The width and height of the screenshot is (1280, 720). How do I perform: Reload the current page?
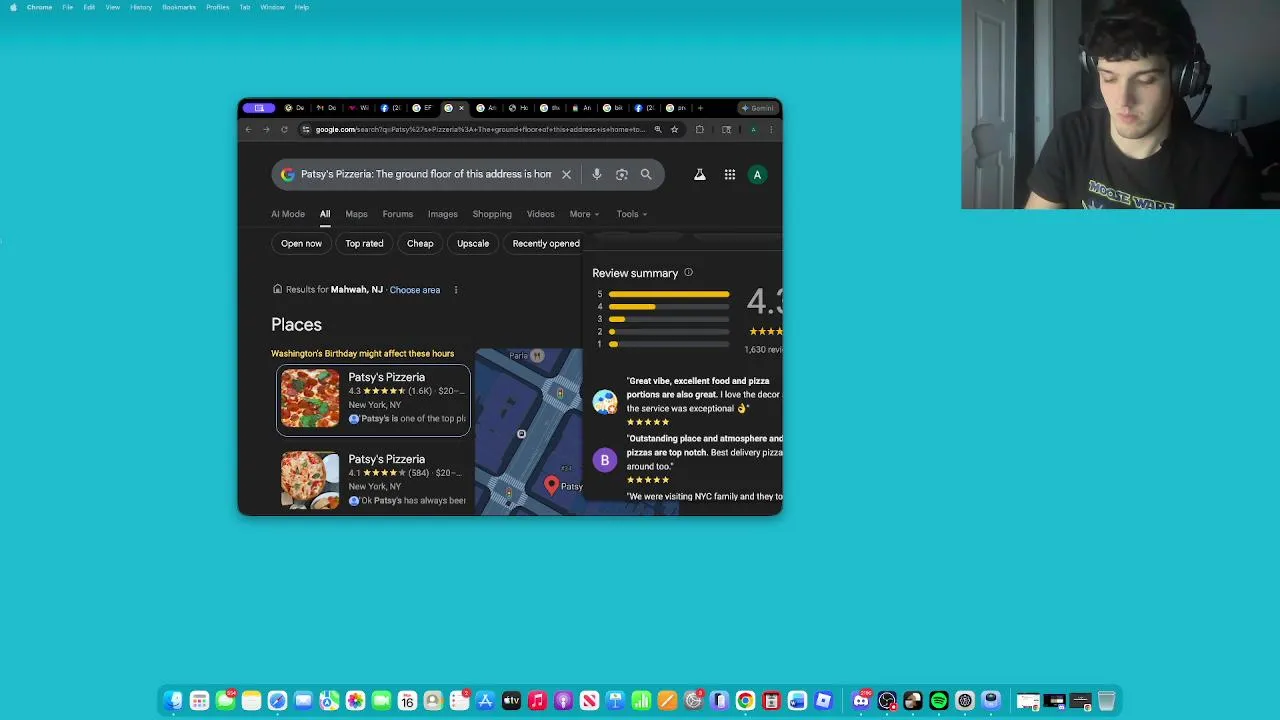point(284,129)
